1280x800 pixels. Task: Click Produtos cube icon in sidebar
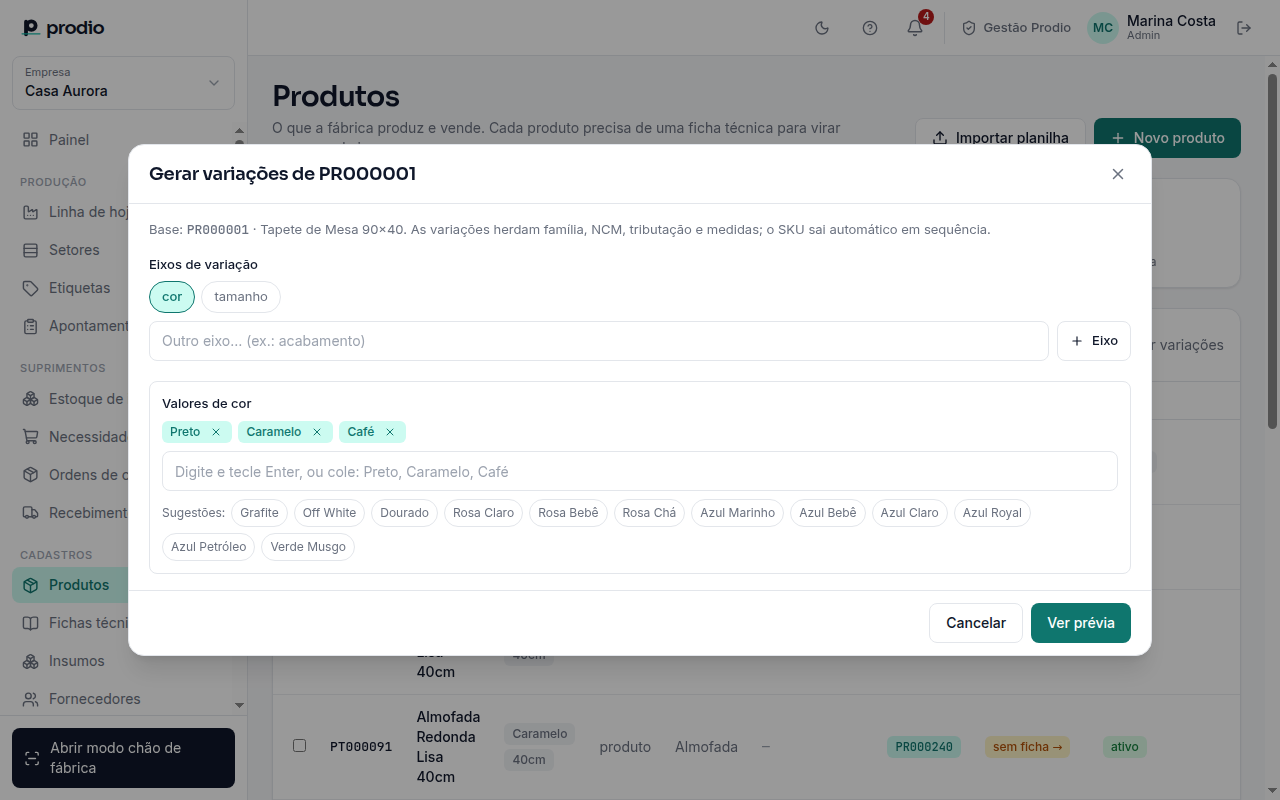[x=31, y=585]
